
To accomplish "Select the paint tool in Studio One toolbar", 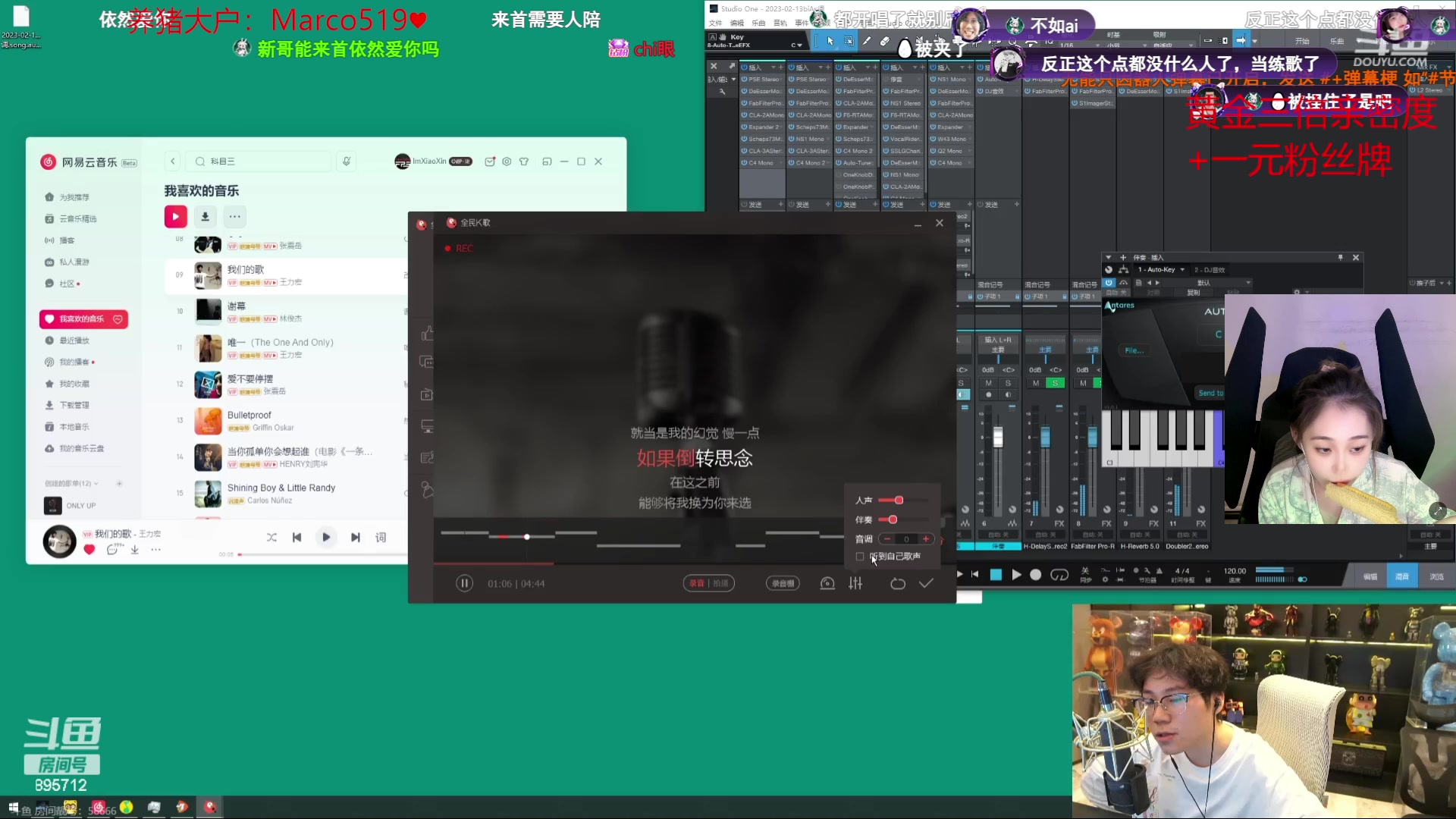I will coord(867,42).
